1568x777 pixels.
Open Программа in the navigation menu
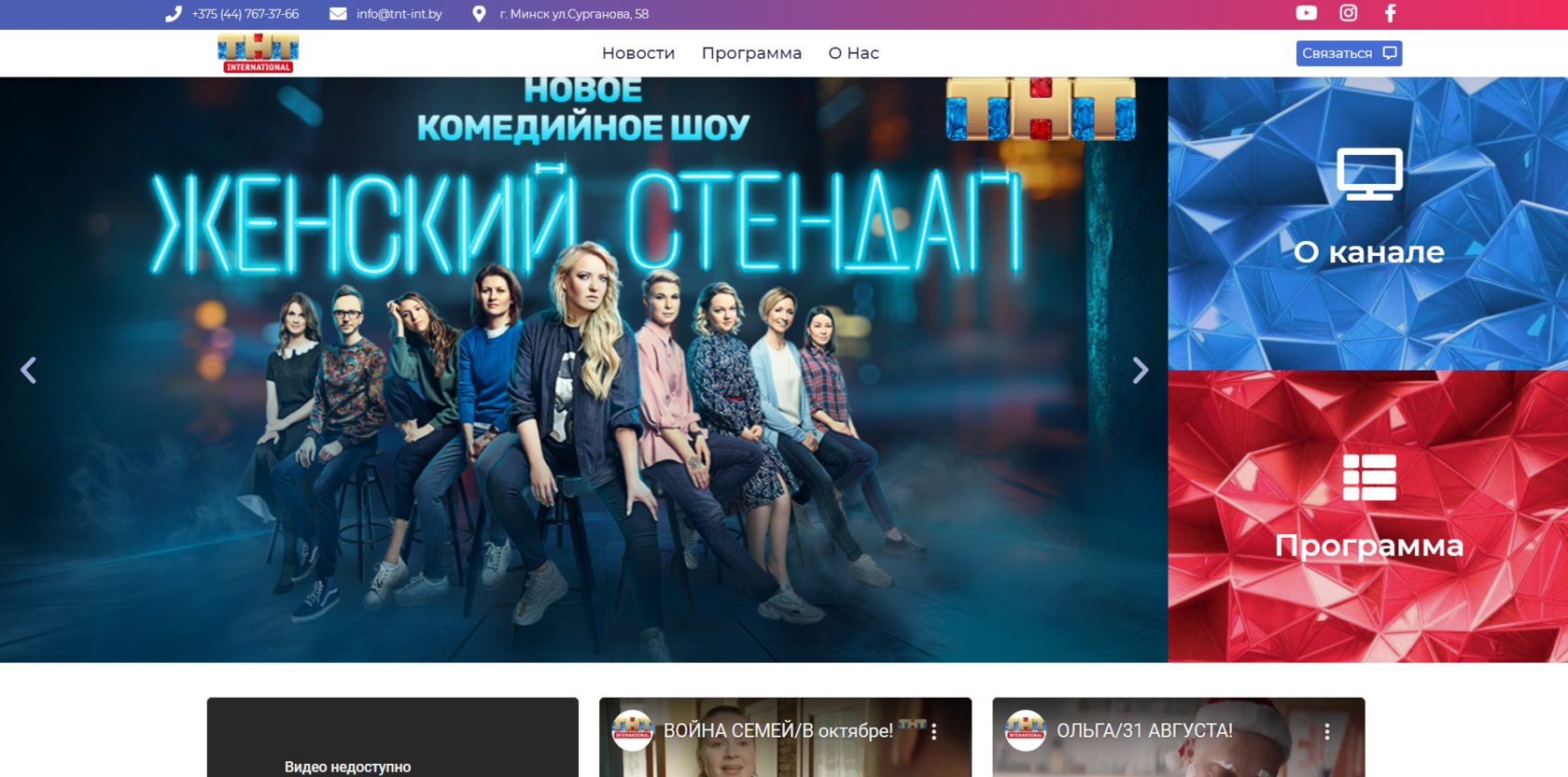(751, 53)
